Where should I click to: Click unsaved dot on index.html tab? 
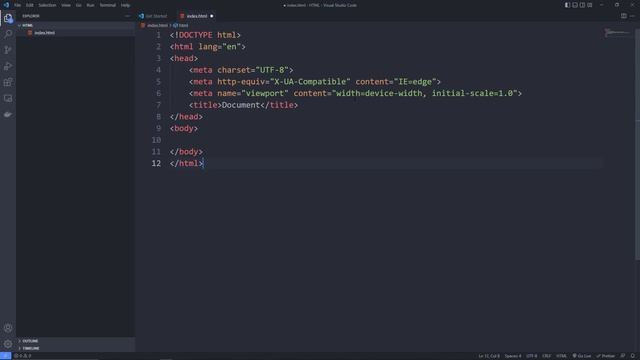[x=211, y=16]
